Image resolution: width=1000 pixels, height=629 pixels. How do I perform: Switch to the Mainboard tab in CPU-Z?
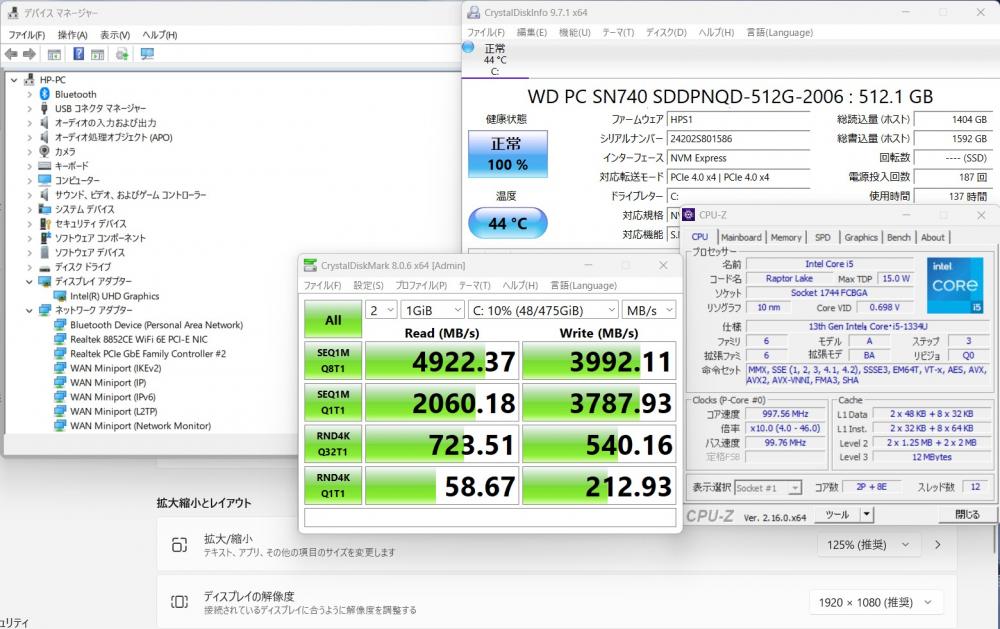tap(741, 237)
